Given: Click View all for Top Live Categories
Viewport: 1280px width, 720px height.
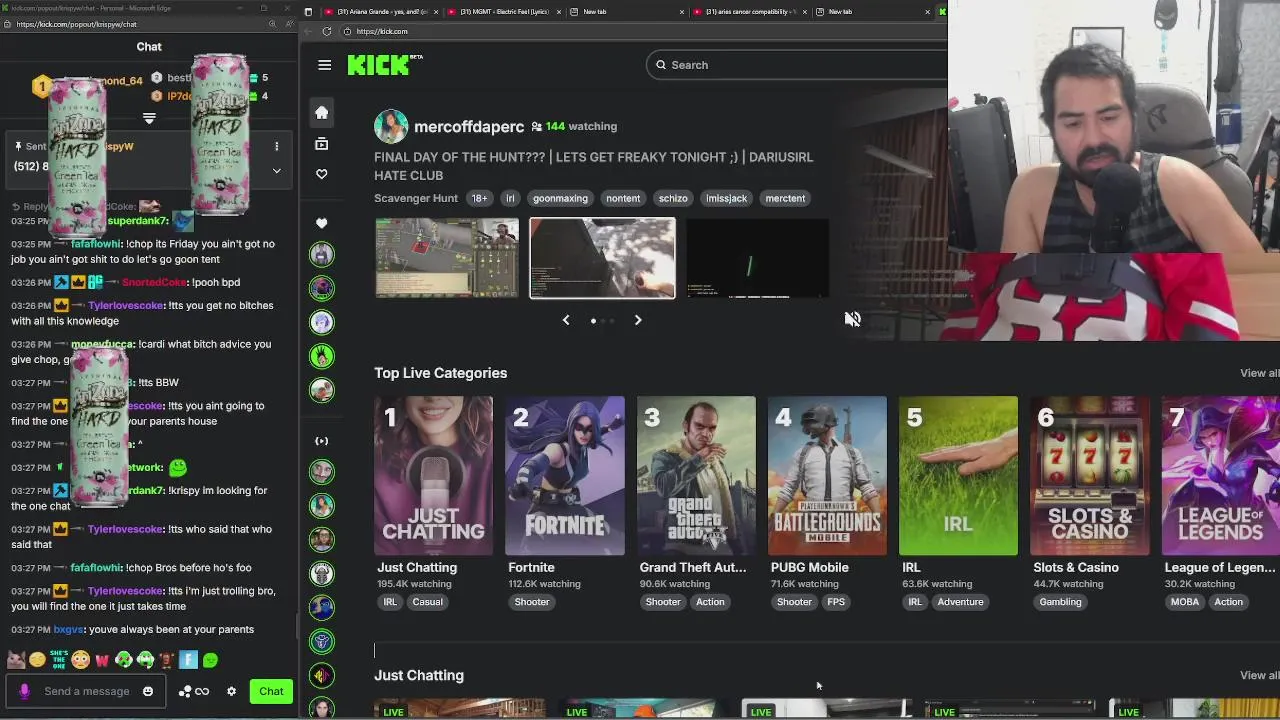Looking at the screenshot, I should point(1259,373).
